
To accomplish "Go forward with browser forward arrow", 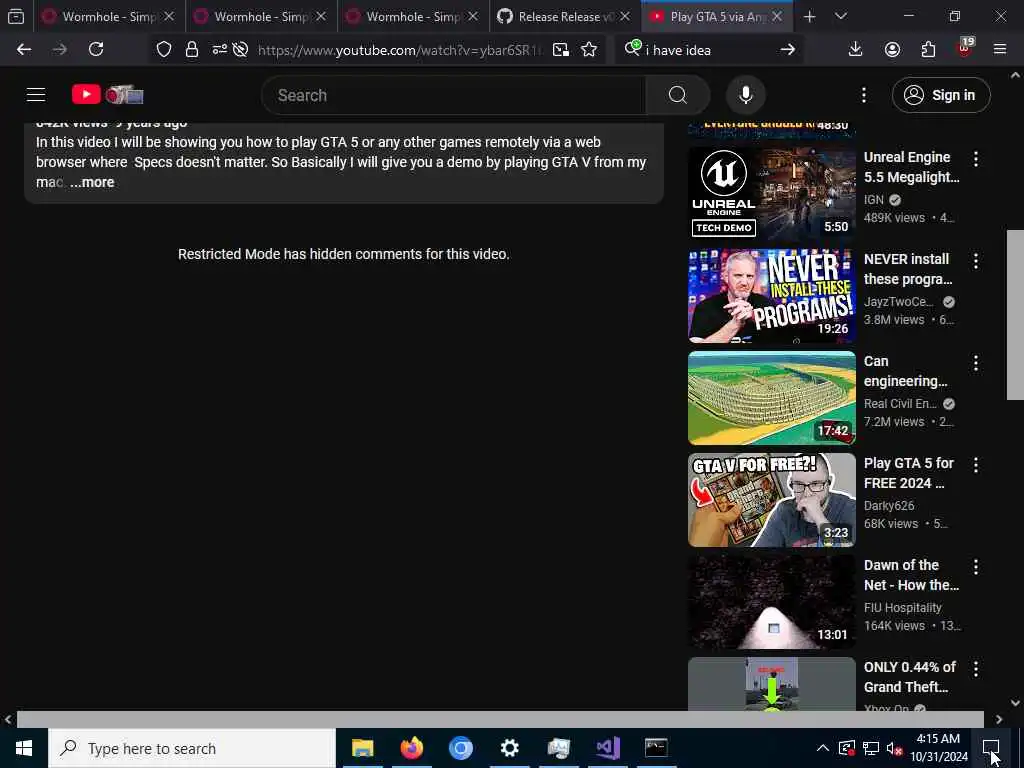I will click(x=59, y=49).
